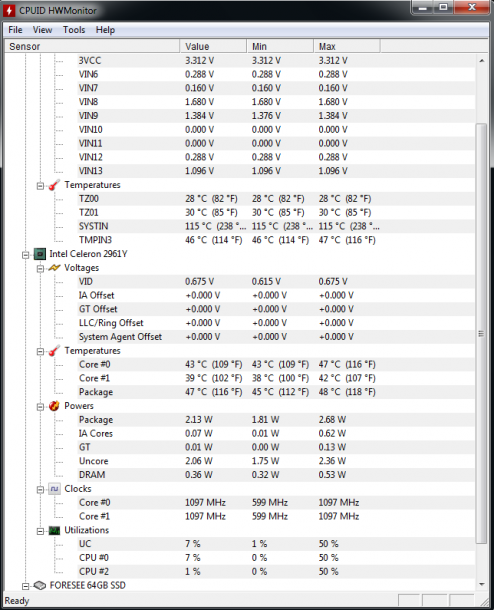Click the Clocks waveform icon
The width and height of the screenshot is (494, 610).
pos(54,489)
